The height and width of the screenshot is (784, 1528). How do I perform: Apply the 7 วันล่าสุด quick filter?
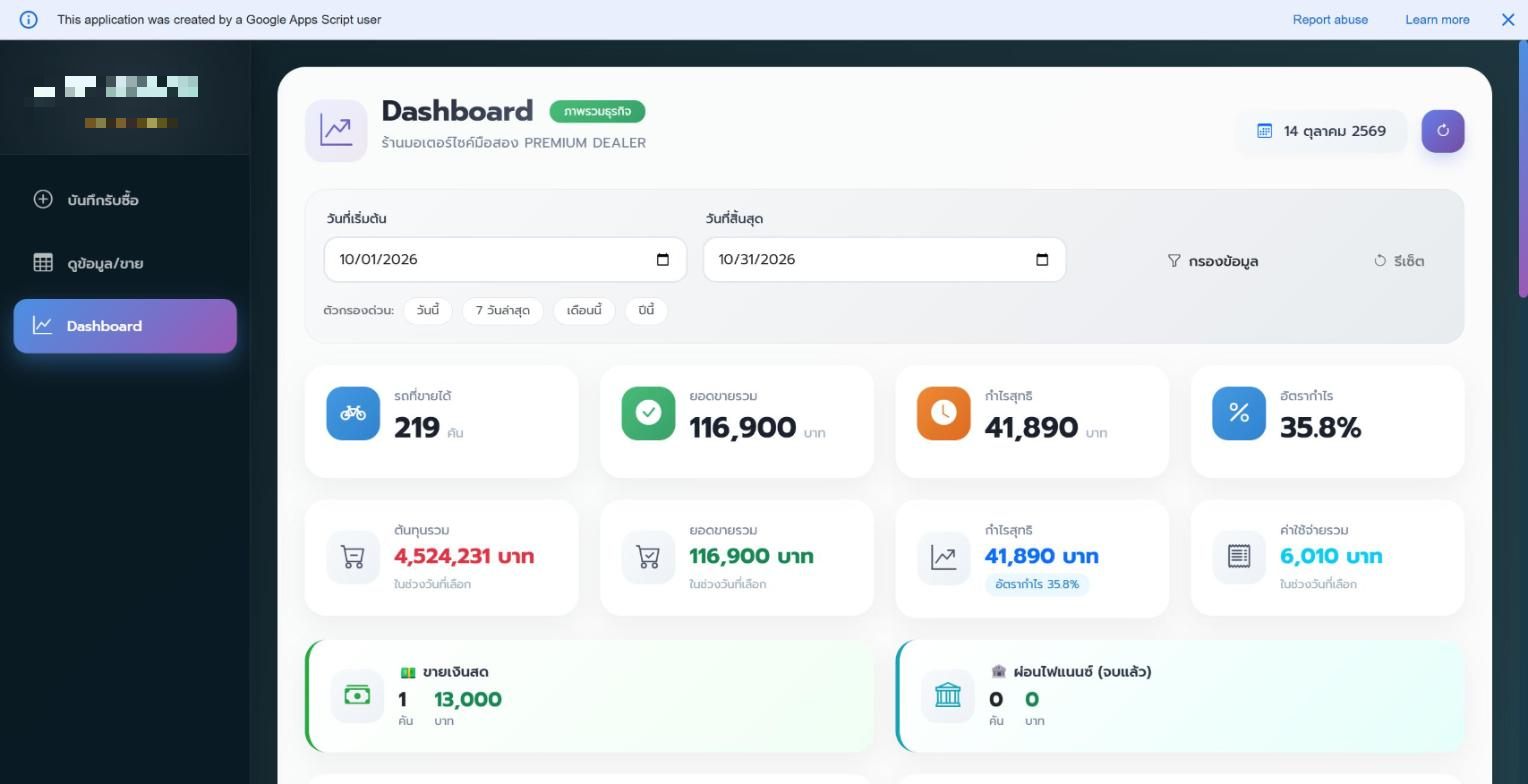(x=502, y=310)
